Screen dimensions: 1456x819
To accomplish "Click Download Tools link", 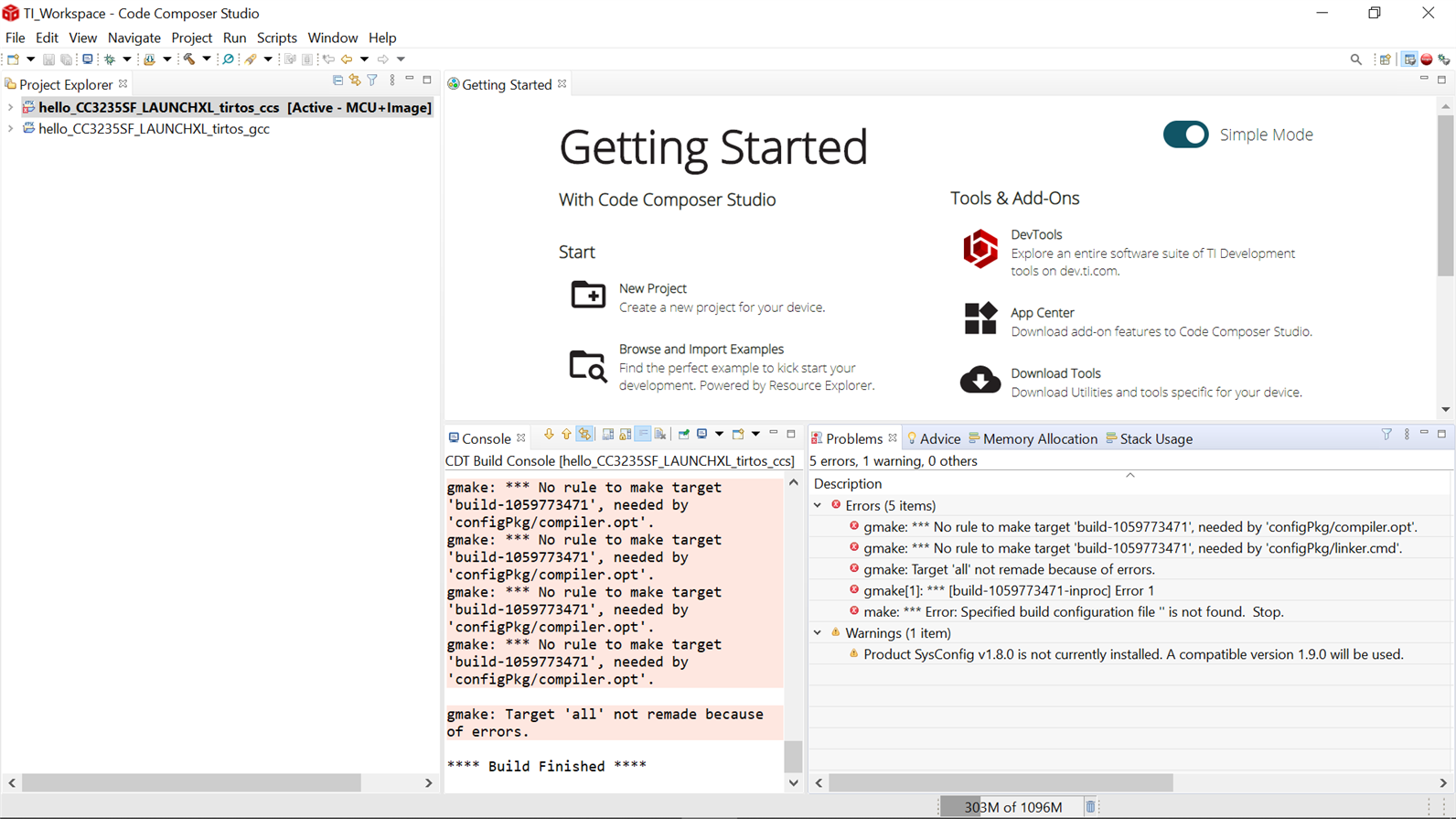I will coord(1055,373).
